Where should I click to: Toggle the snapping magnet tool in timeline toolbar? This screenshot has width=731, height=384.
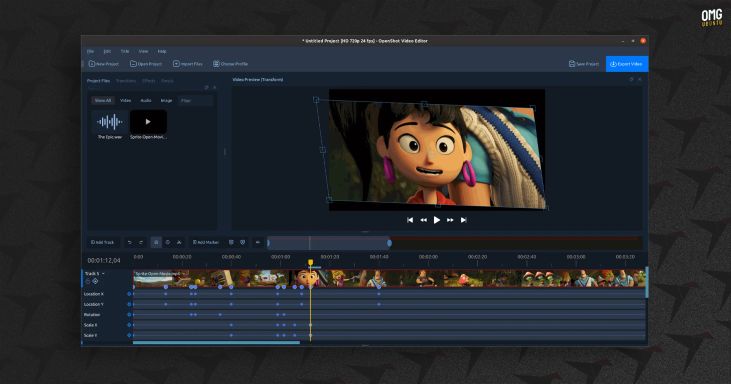(156, 242)
